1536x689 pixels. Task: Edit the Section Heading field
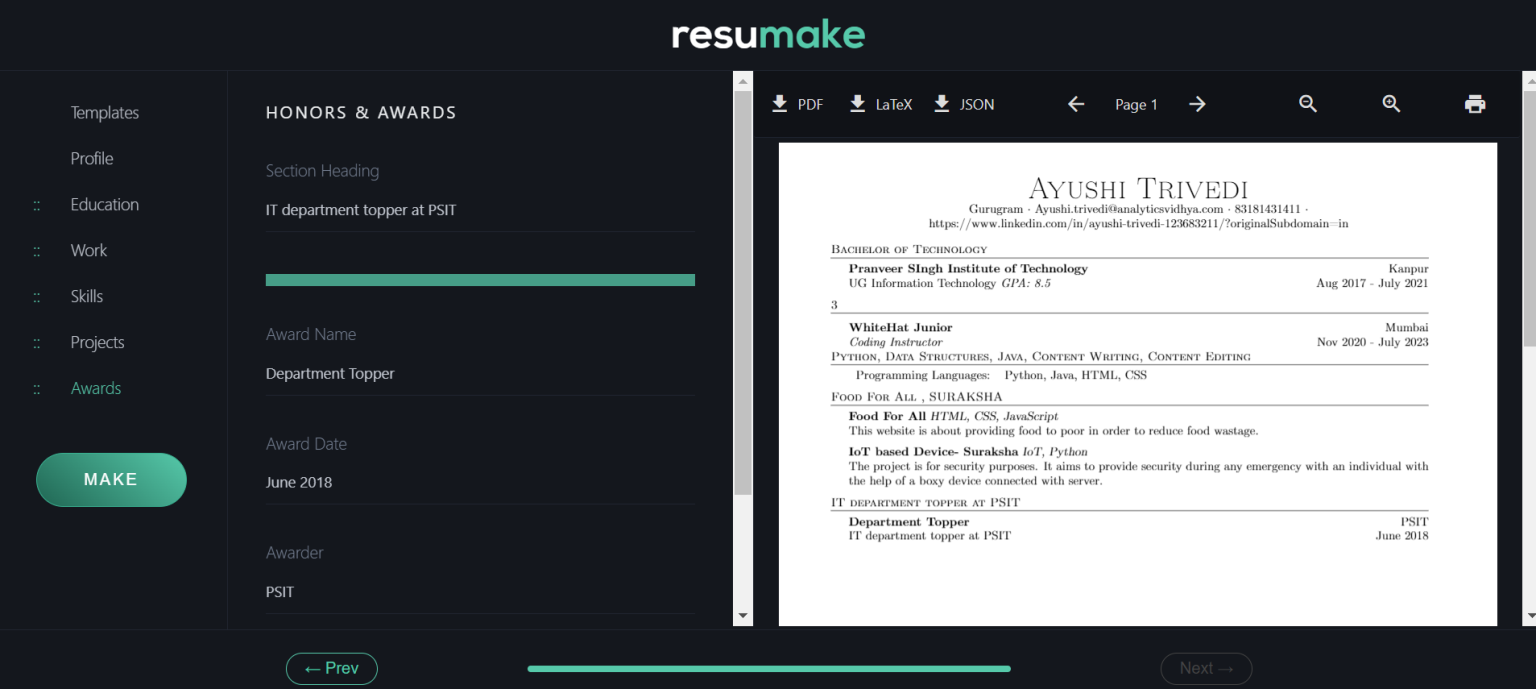pyautogui.click(x=480, y=210)
